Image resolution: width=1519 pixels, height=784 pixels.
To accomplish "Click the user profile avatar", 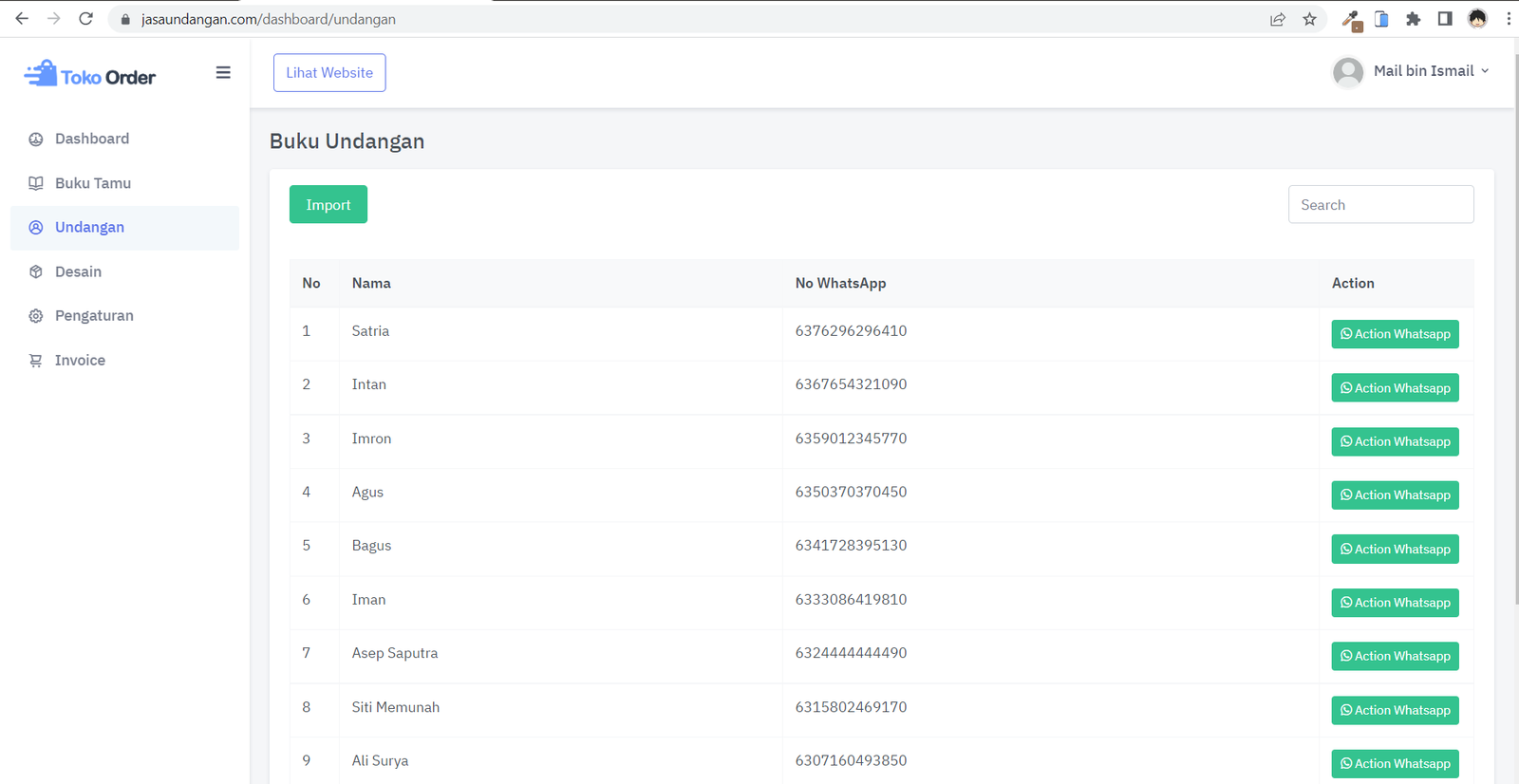I will pyautogui.click(x=1347, y=72).
